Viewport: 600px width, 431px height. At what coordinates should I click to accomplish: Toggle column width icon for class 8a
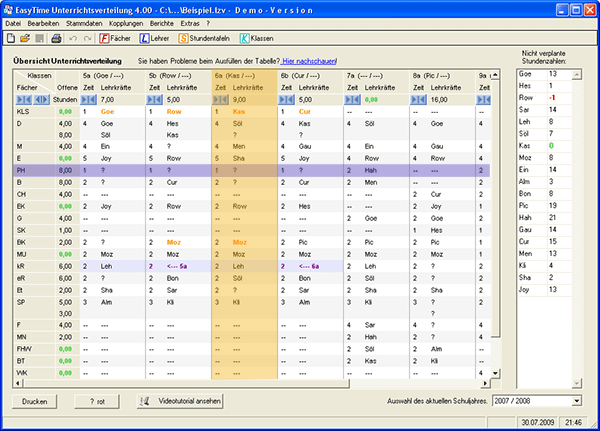point(418,100)
